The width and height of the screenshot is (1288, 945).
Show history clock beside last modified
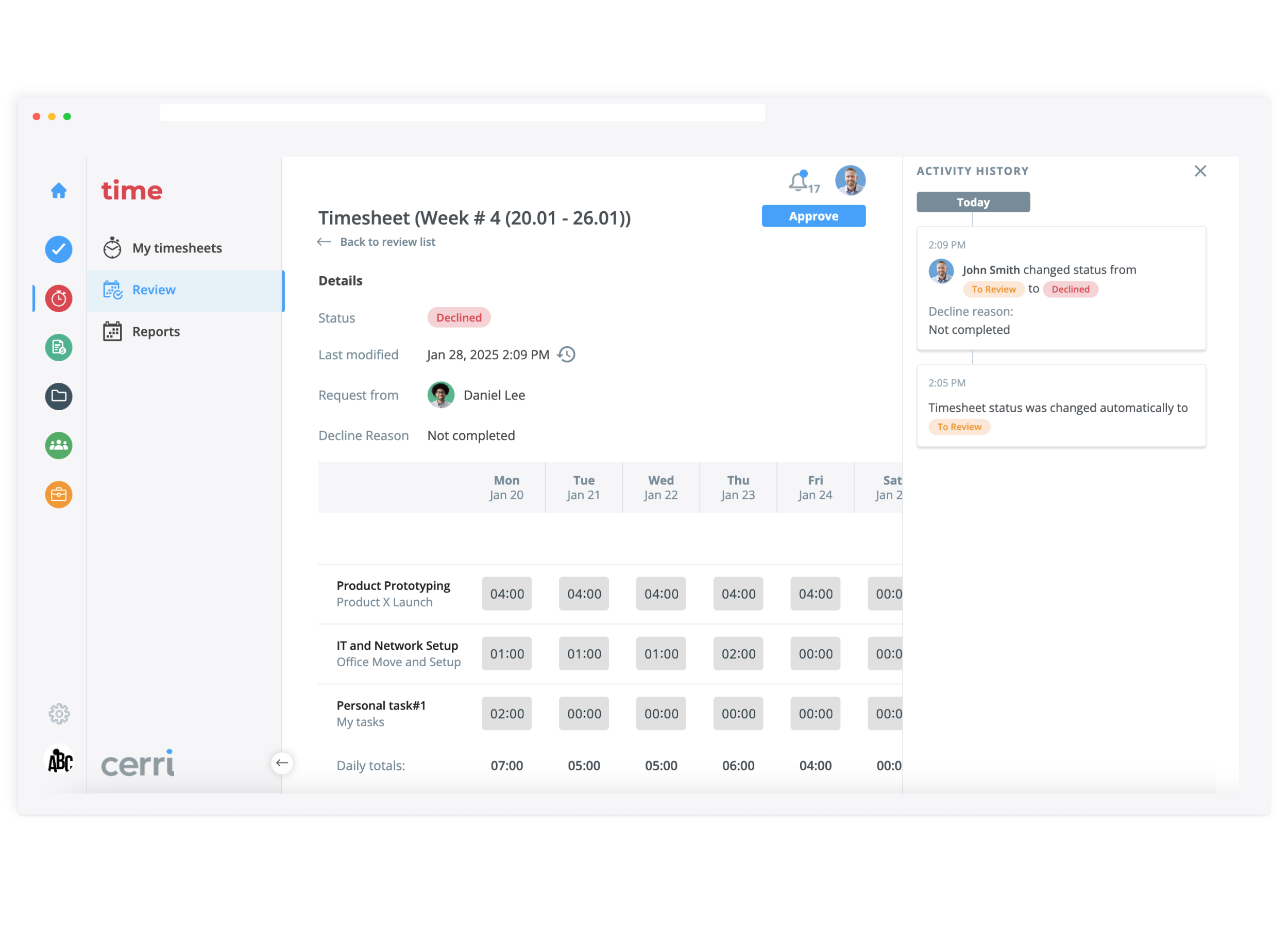[x=566, y=355]
